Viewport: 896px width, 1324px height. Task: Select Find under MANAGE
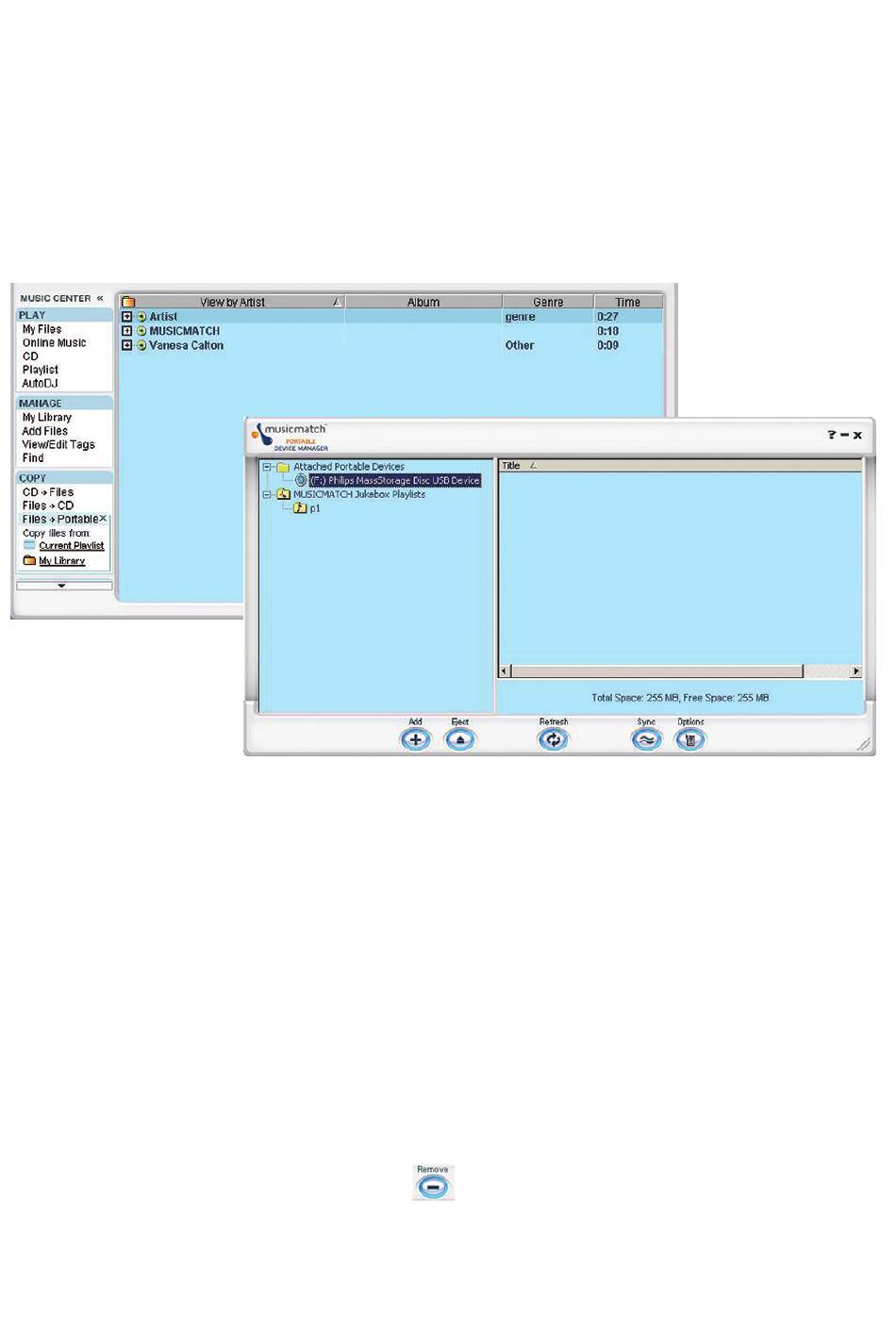(x=33, y=457)
